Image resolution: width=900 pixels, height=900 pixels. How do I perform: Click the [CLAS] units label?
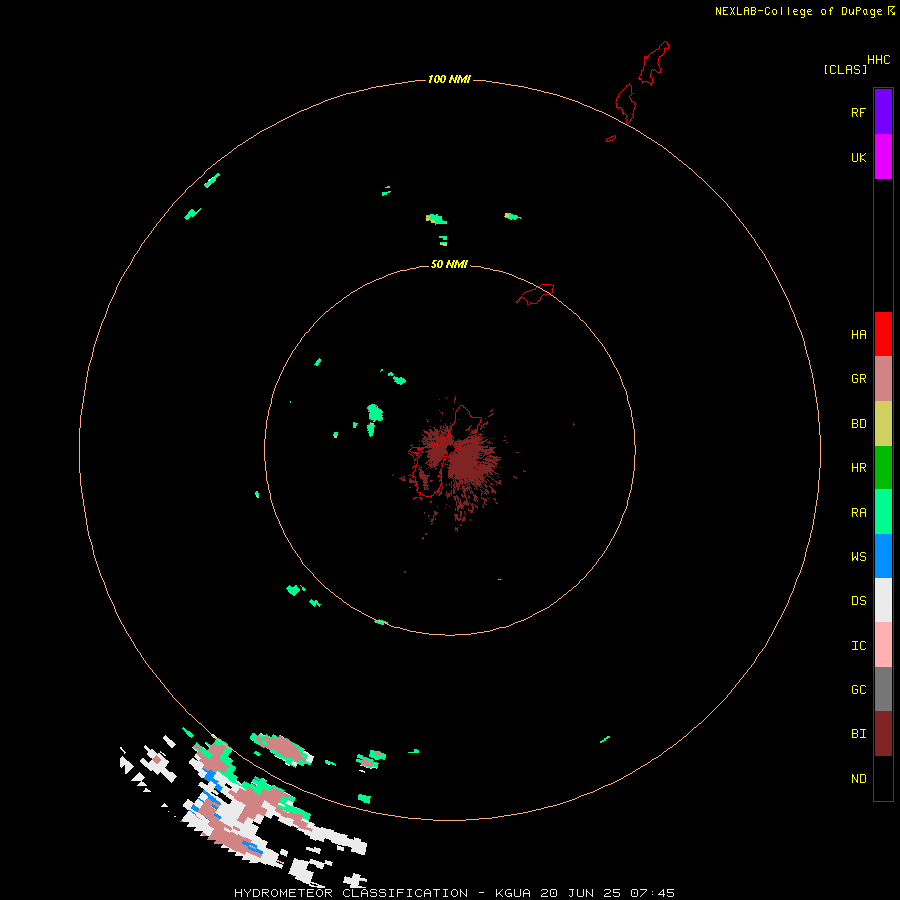845,69
